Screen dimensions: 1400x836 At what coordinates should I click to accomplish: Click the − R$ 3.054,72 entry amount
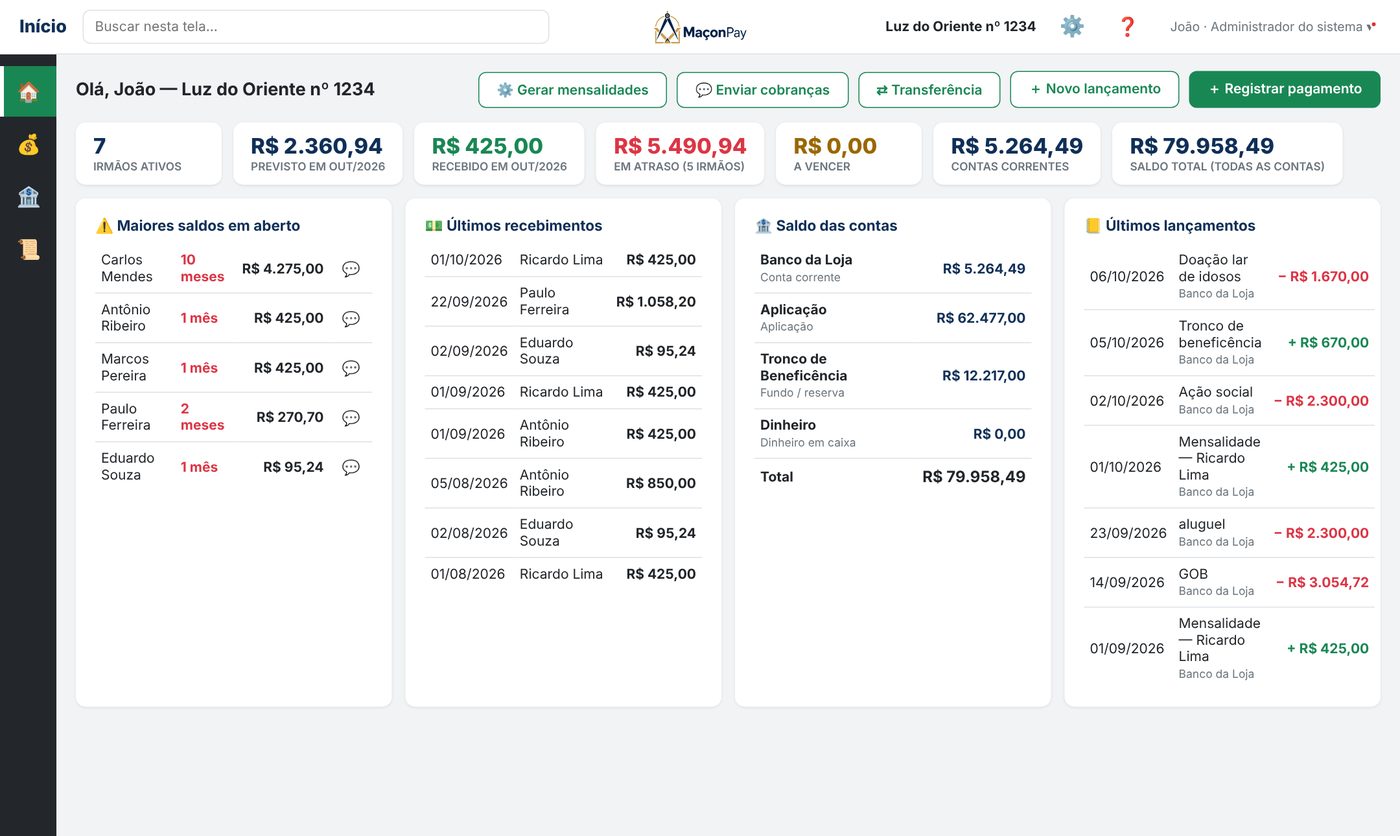pyautogui.click(x=1322, y=582)
